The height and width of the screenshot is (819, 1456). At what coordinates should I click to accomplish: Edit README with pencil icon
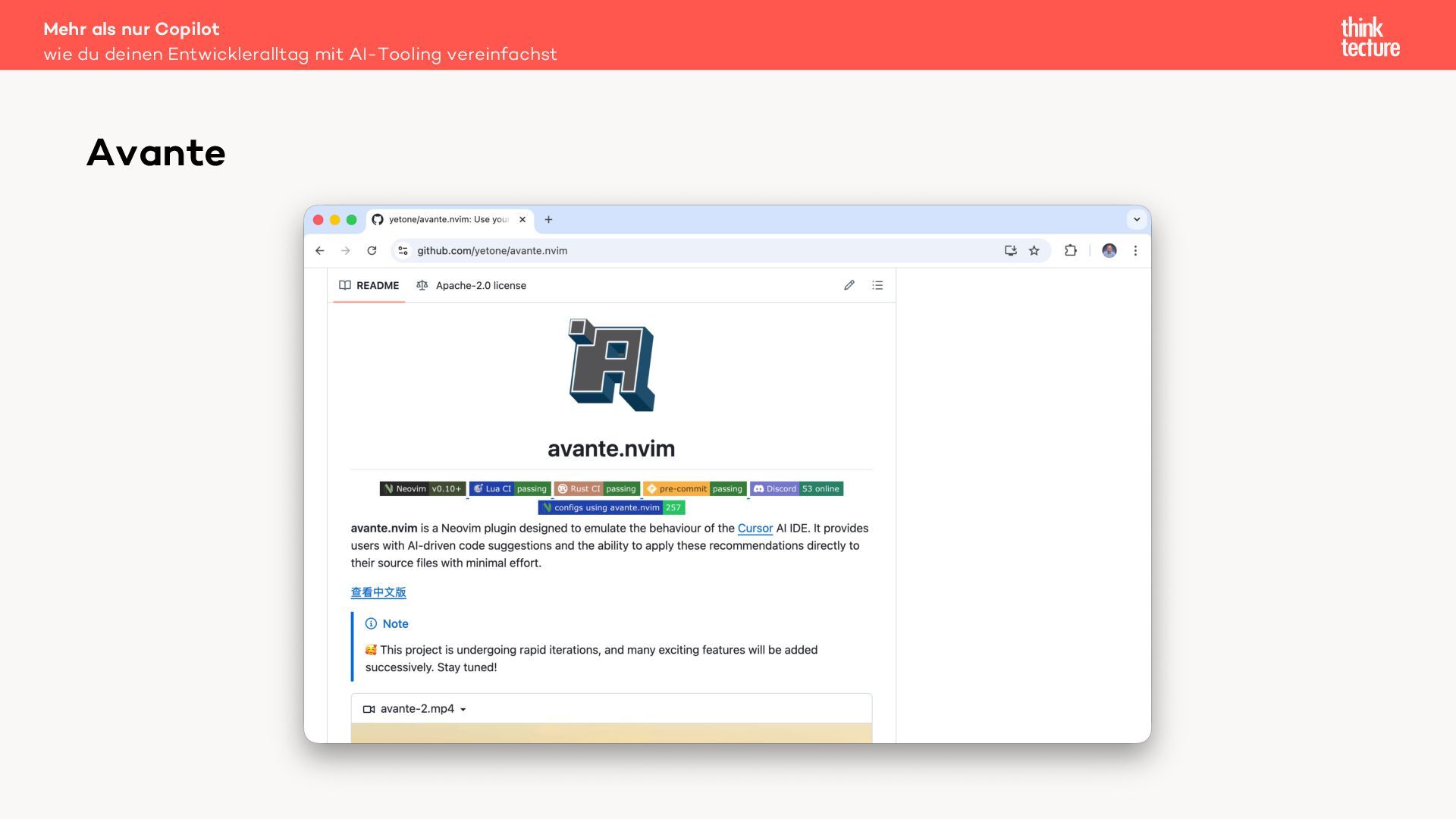tap(849, 286)
